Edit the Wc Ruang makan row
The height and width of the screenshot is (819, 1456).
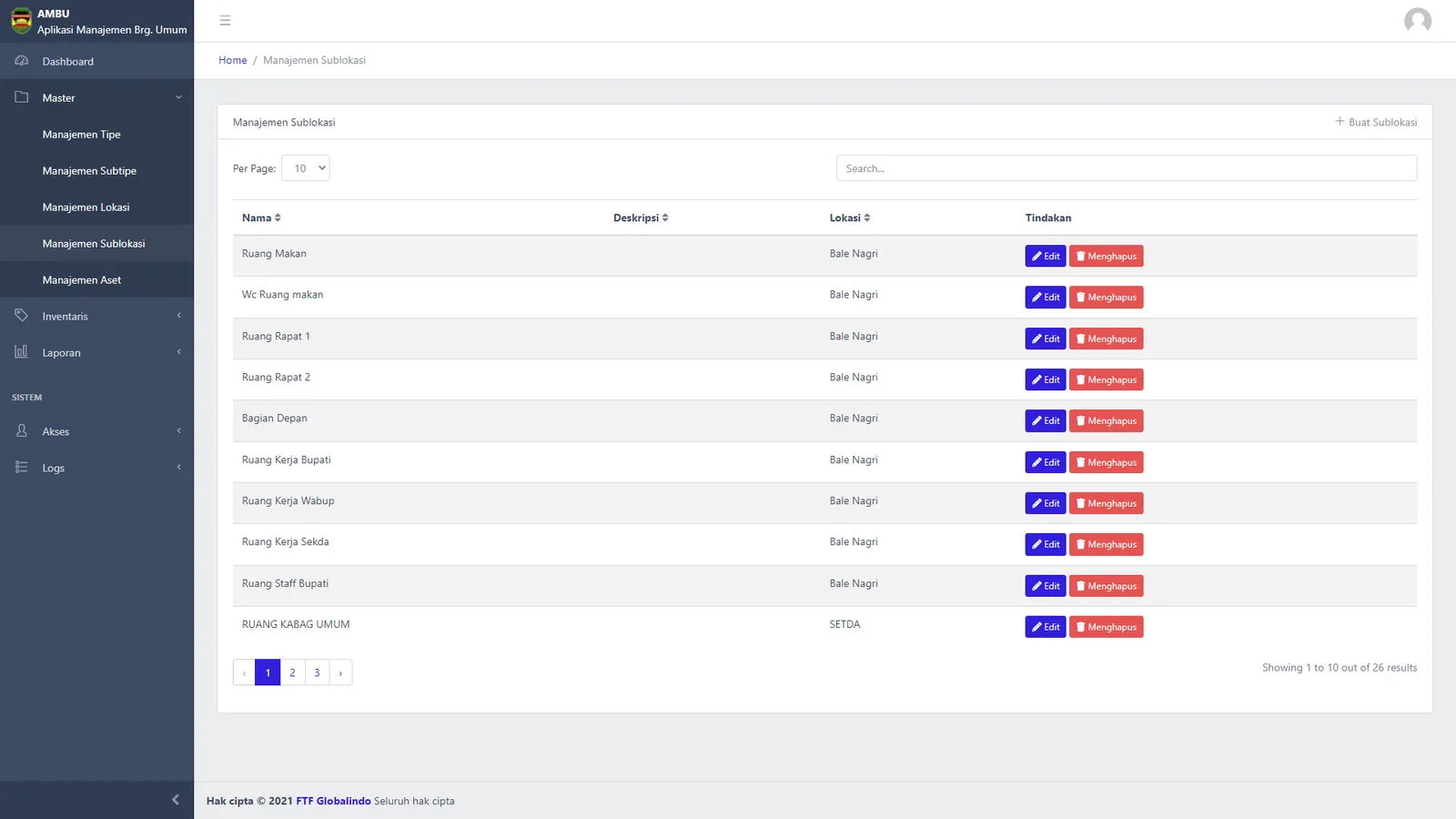1046,297
